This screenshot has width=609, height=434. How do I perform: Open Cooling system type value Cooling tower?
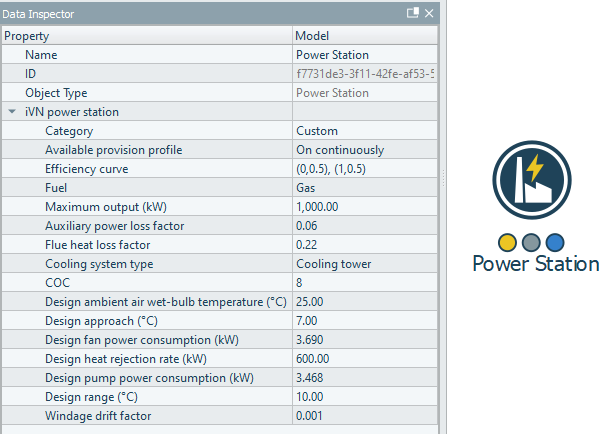click(365, 264)
